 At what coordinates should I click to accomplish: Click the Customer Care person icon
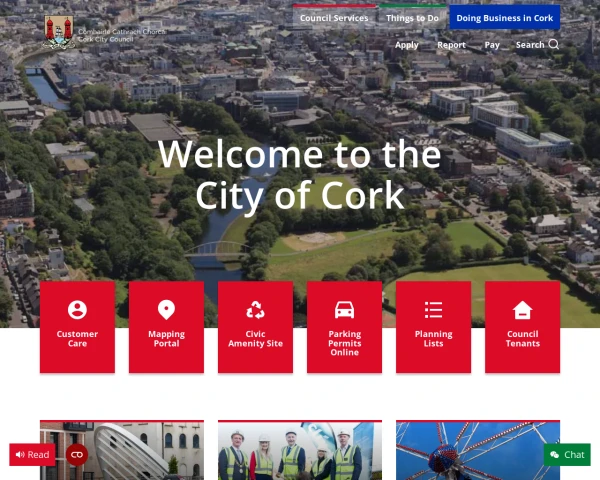[x=77, y=310]
